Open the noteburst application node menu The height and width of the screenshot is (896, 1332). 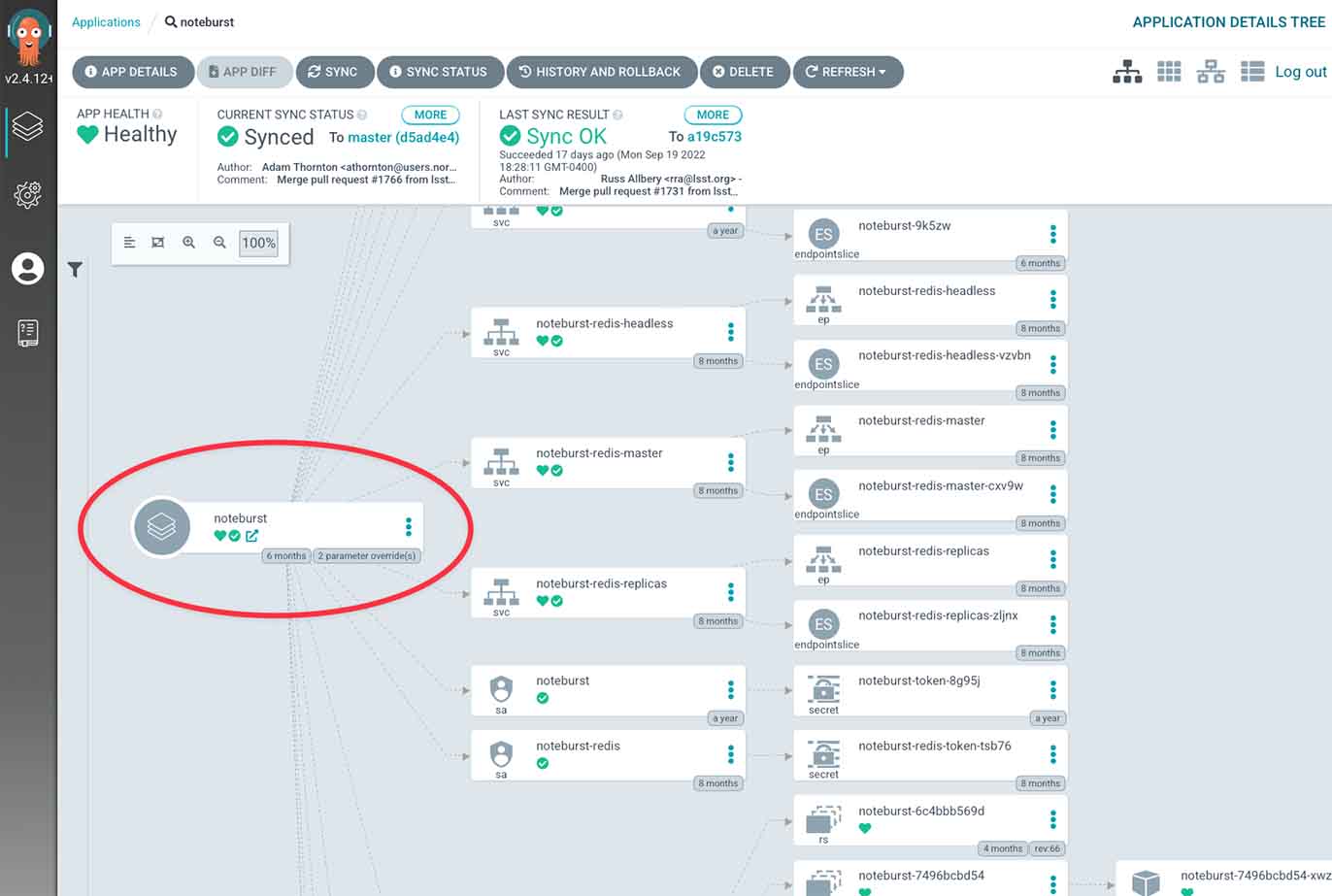pyautogui.click(x=409, y=526)
